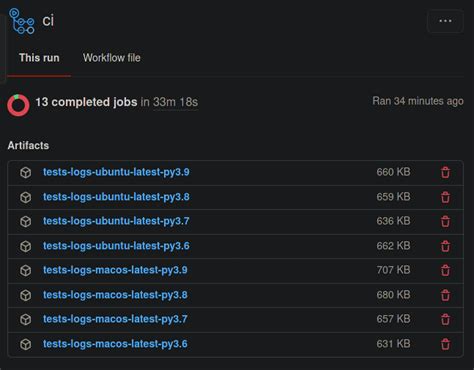Open the three-dot options menu

pos(445,21)
